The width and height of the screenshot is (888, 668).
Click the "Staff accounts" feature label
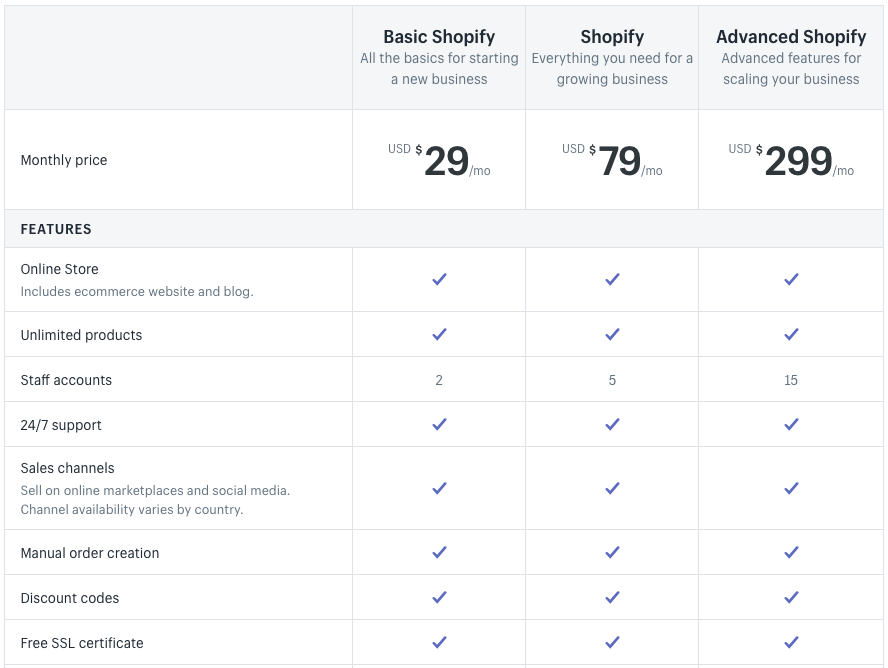click(x=66, y=380)
